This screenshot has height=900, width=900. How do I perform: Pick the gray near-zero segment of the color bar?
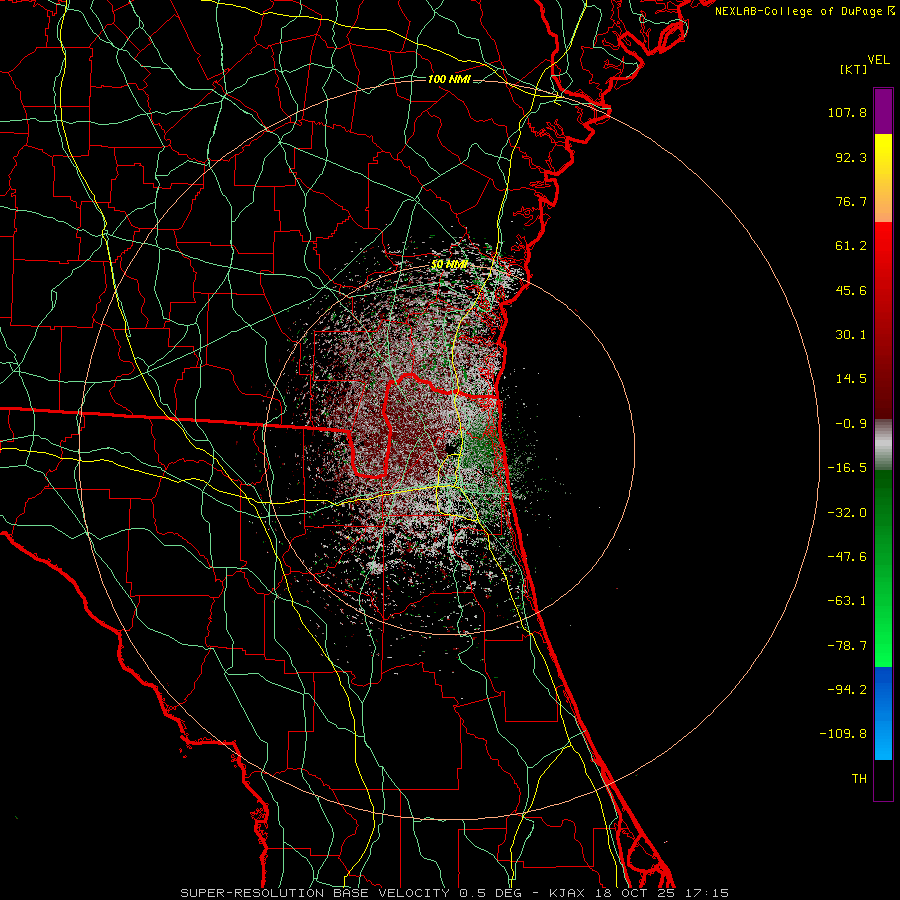(883, 444)
